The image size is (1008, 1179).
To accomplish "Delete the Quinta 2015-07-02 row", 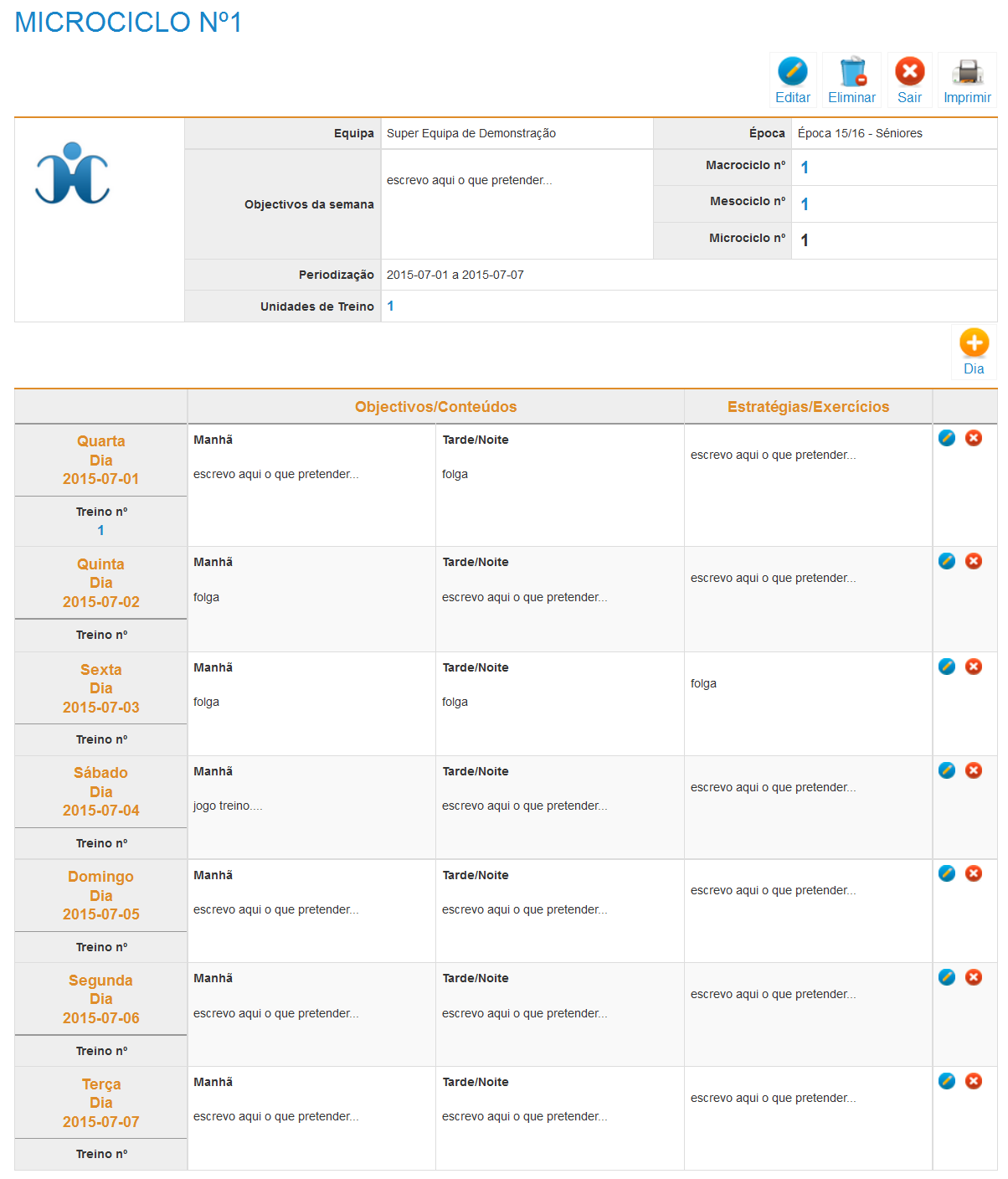I will point(974,561).
